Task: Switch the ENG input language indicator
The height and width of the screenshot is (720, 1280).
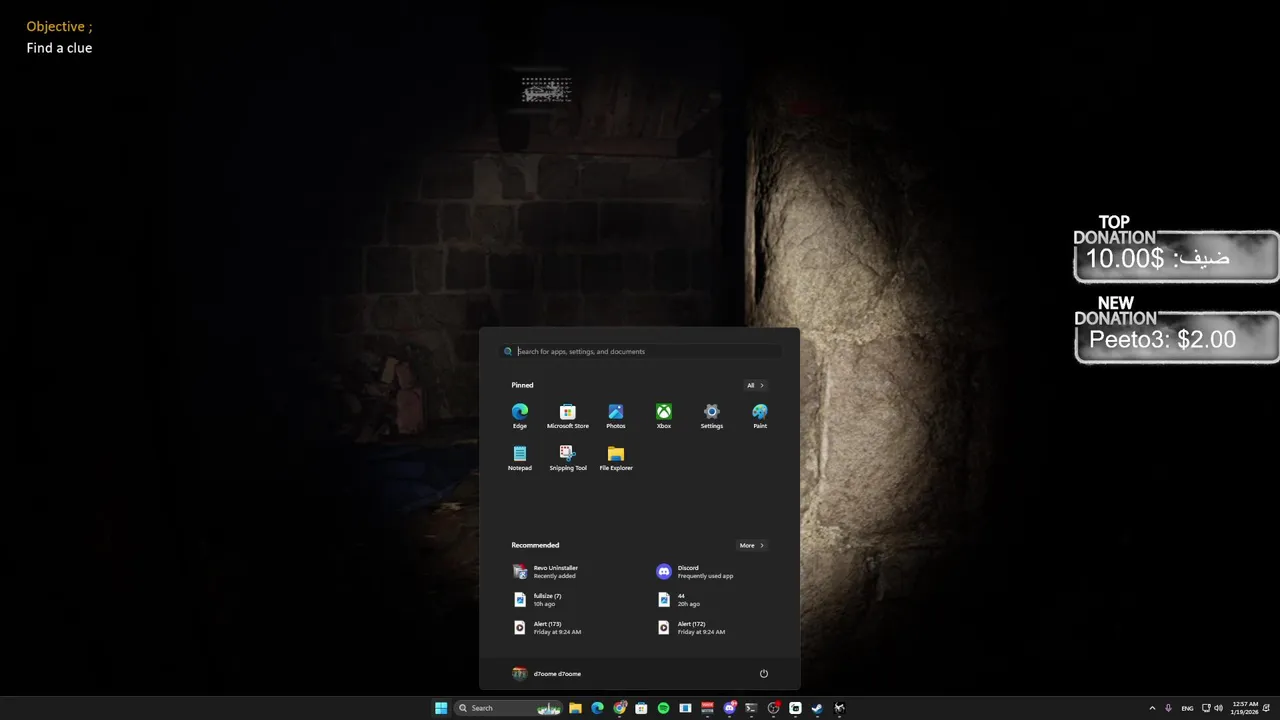Action: coord(1187,708)
